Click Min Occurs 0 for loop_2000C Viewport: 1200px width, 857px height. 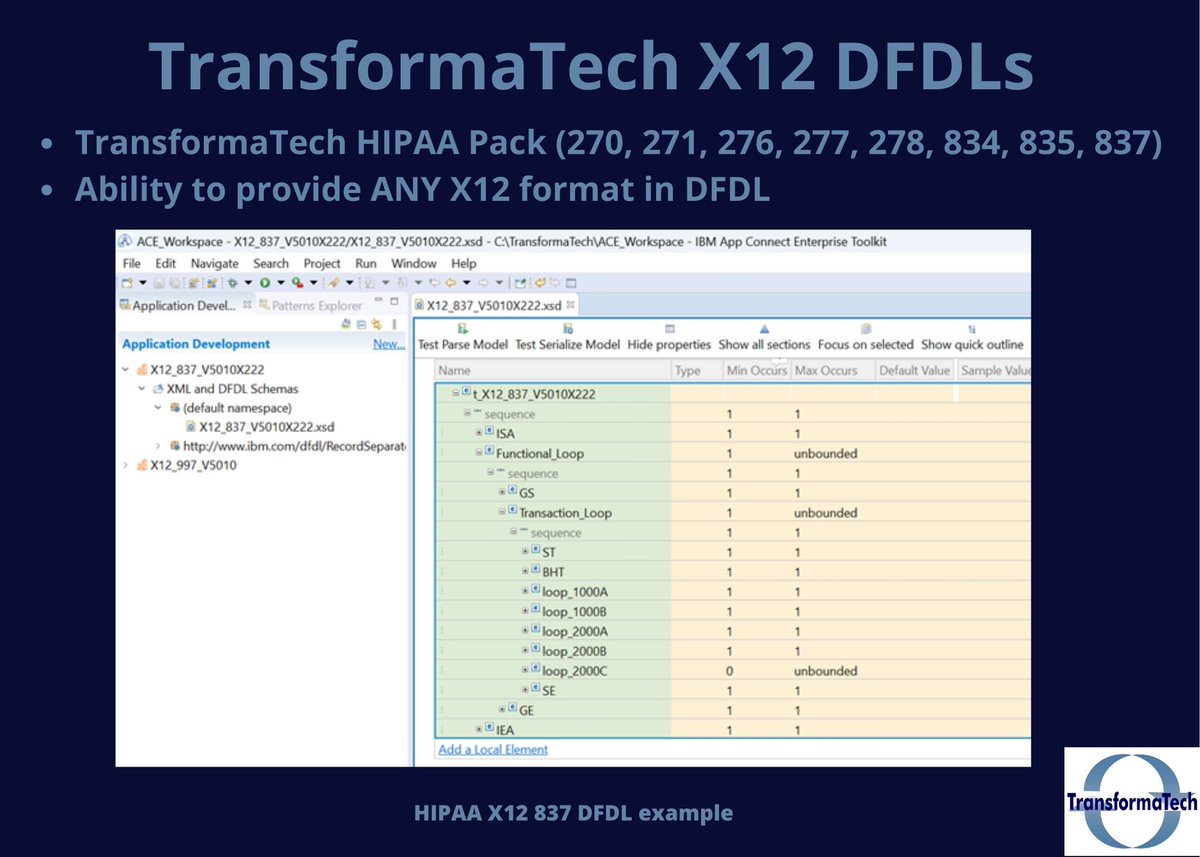pyautogui.click(x=730, y=671)
